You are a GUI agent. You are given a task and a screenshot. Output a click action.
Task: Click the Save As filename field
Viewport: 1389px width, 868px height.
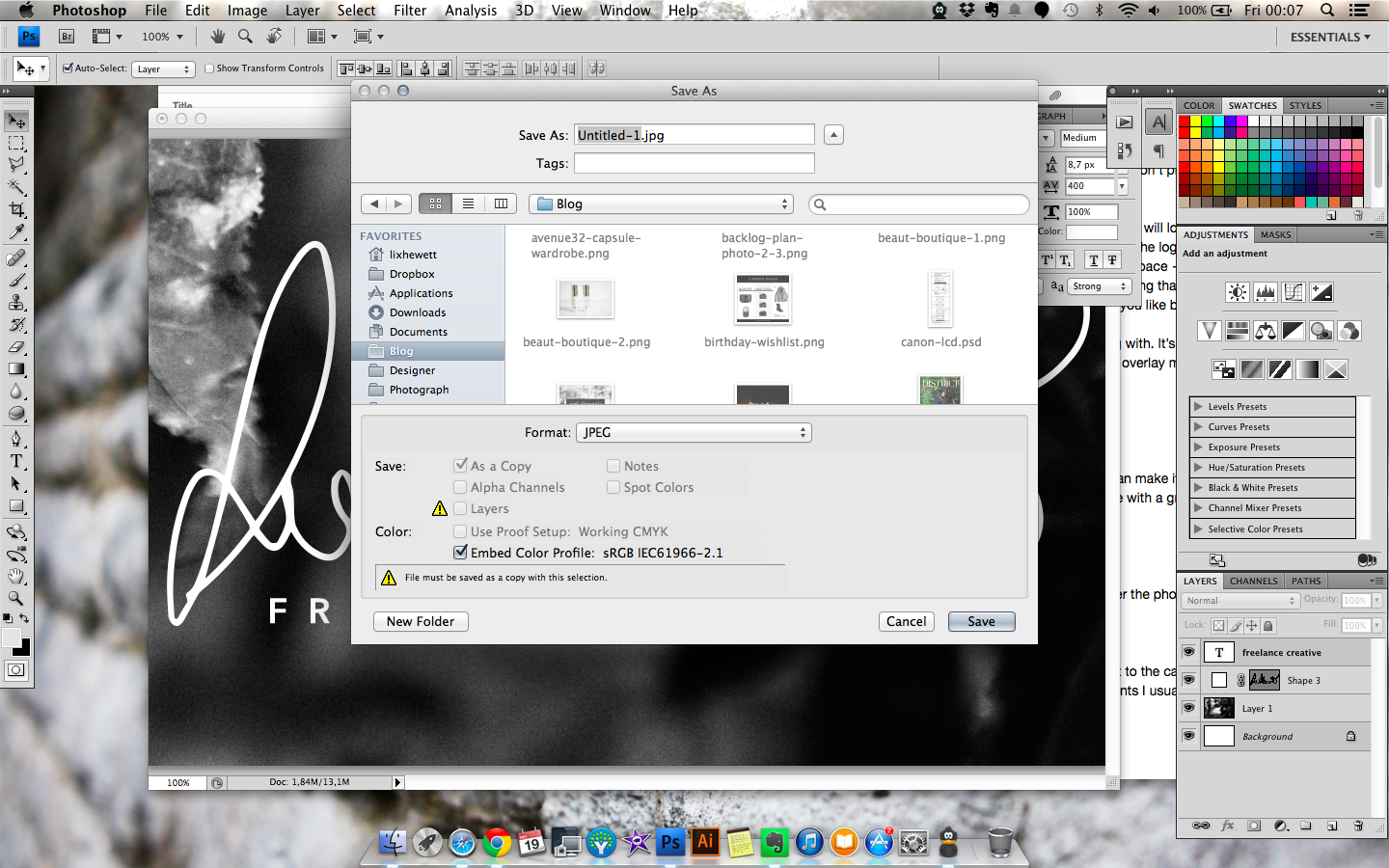(x=694, y=135)
